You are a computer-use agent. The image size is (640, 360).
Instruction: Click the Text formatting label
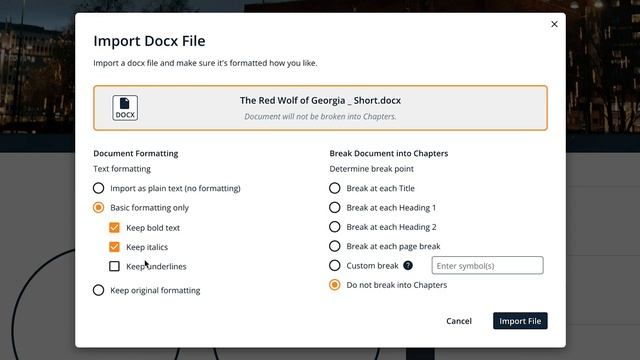tap(122, 169)
